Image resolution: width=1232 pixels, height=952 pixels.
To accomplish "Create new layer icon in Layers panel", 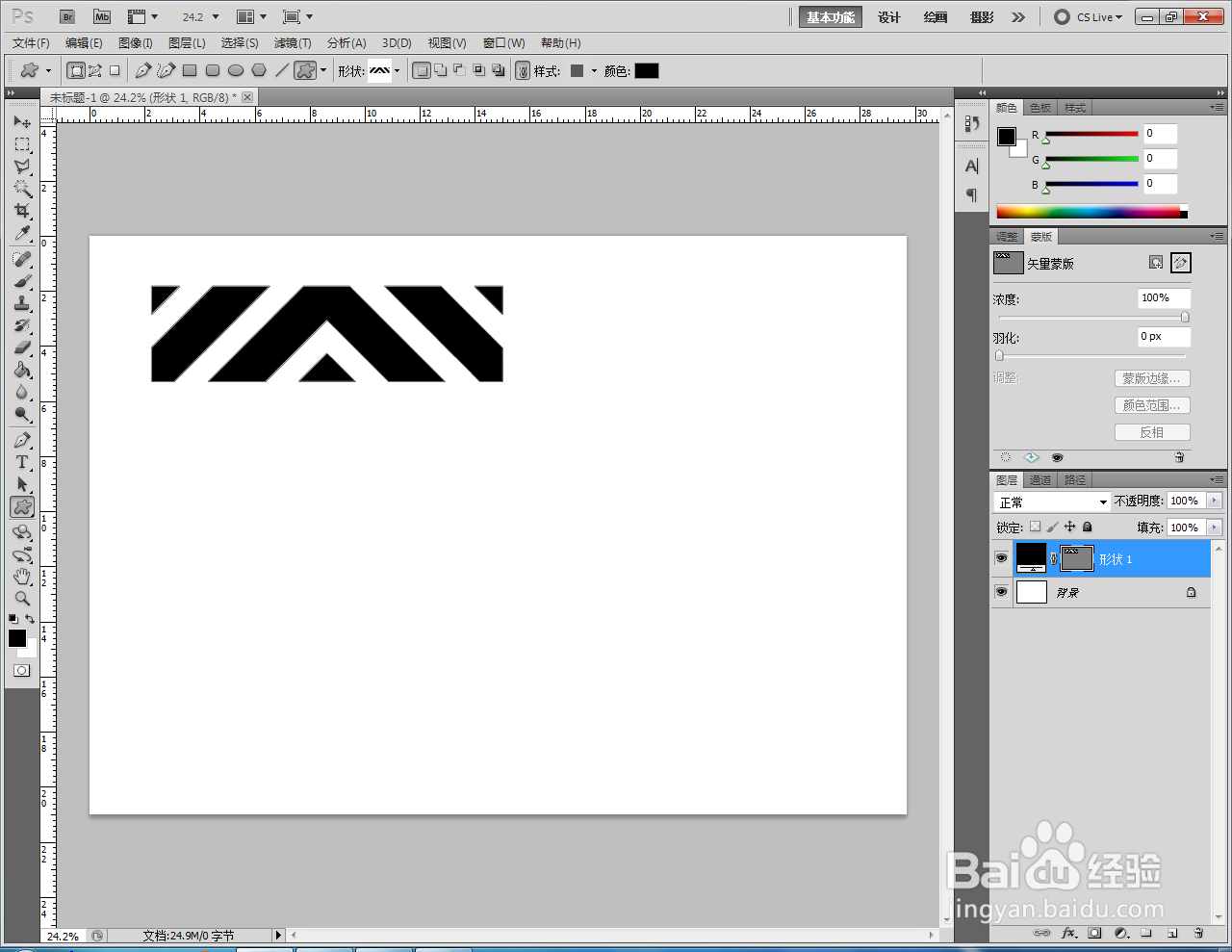I will point(1172,933).
